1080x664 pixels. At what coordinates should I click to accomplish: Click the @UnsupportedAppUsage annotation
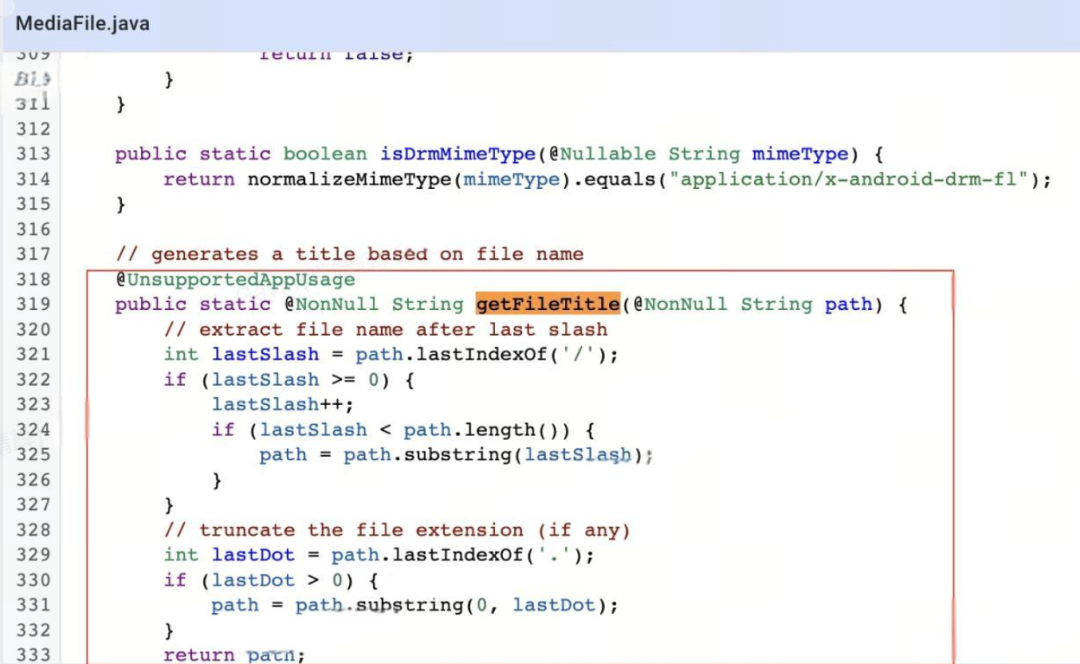235,279
